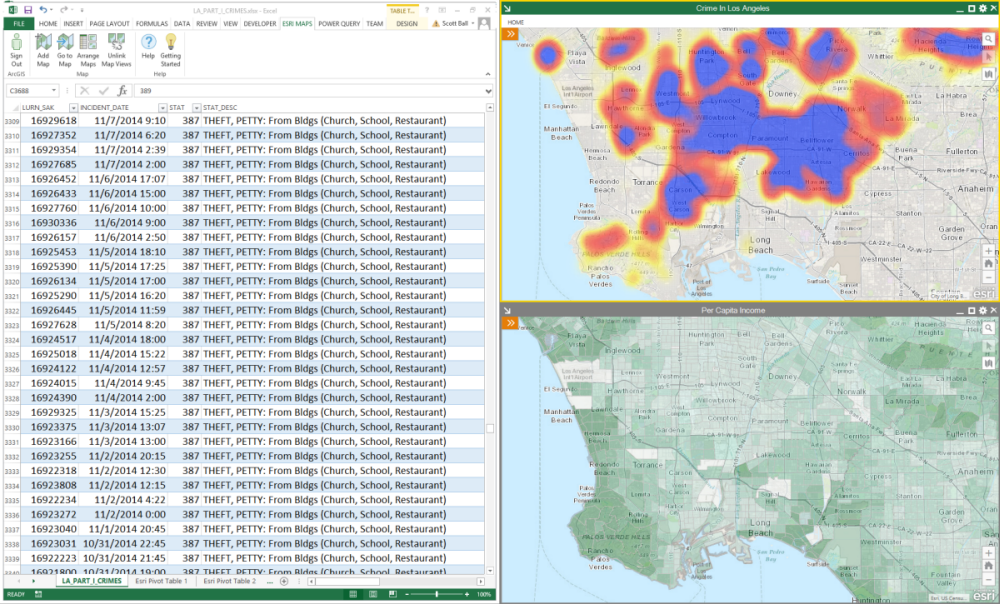Click the Enter formula checkmark icon
The image size is (1000, 604).
(x=104, y=91)
